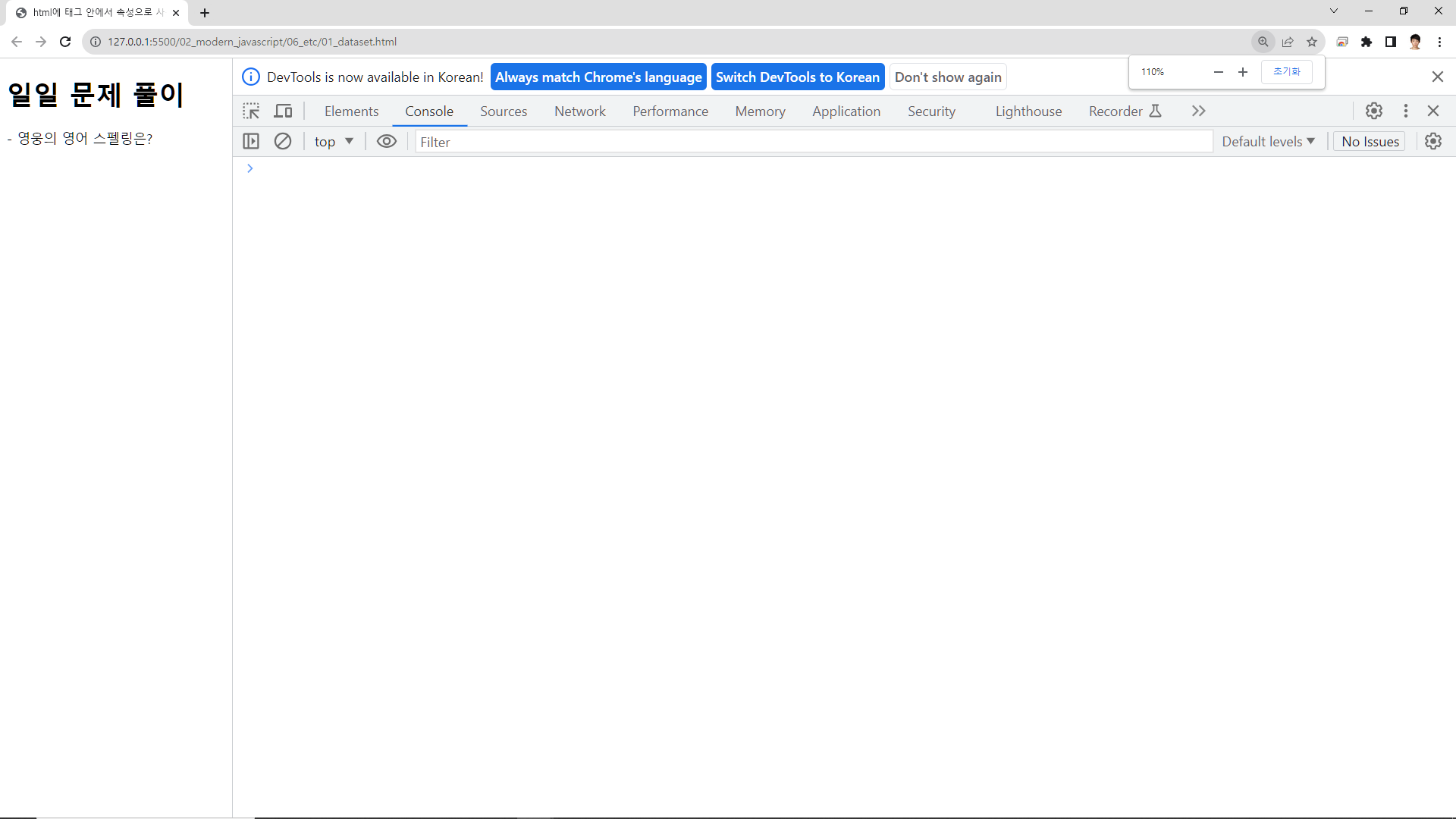Reload the page with refresh icon

coord(65,42)
